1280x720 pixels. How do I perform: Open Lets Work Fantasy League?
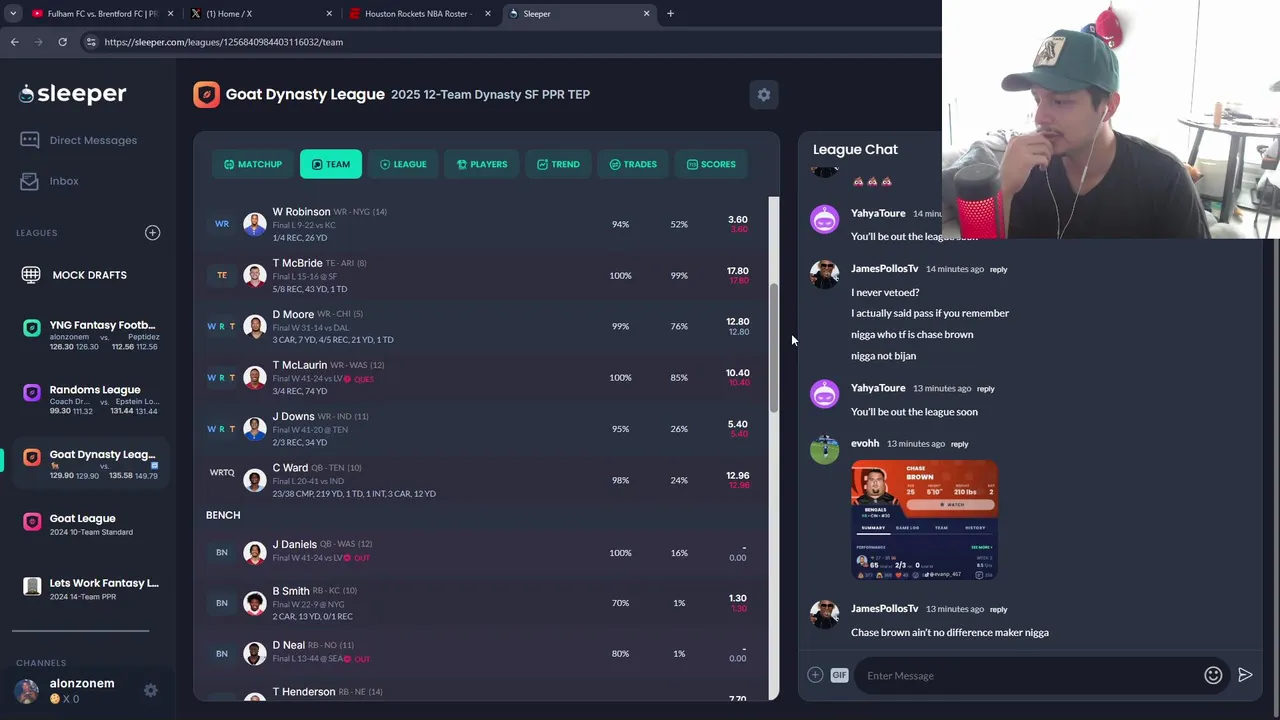[x=90, y=588]
